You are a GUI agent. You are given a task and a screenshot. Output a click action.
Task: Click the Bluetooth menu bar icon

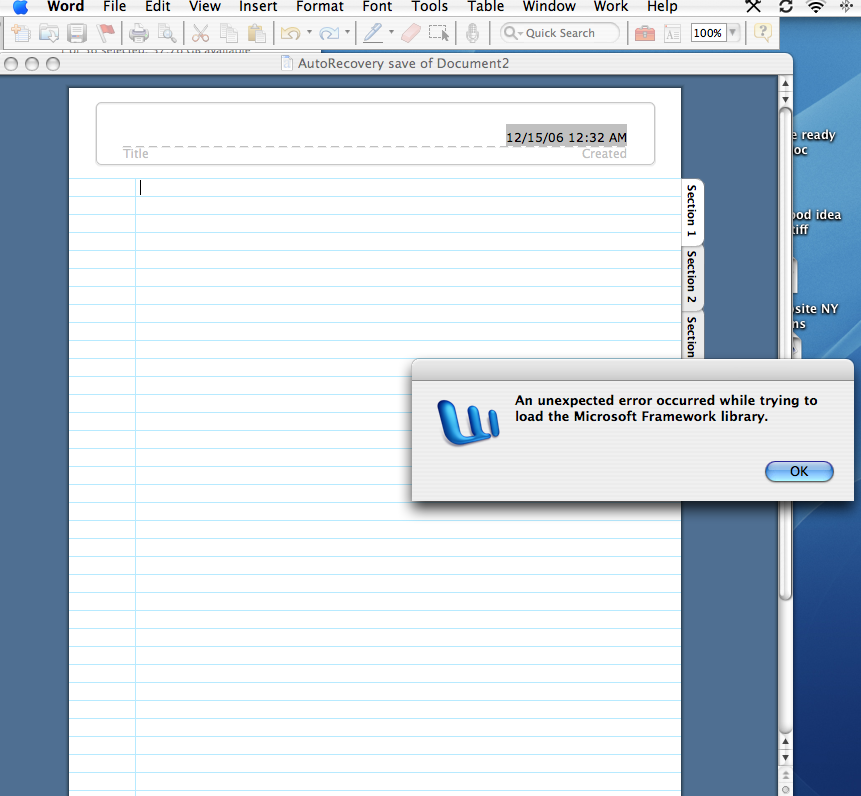(x=846, y=7)
